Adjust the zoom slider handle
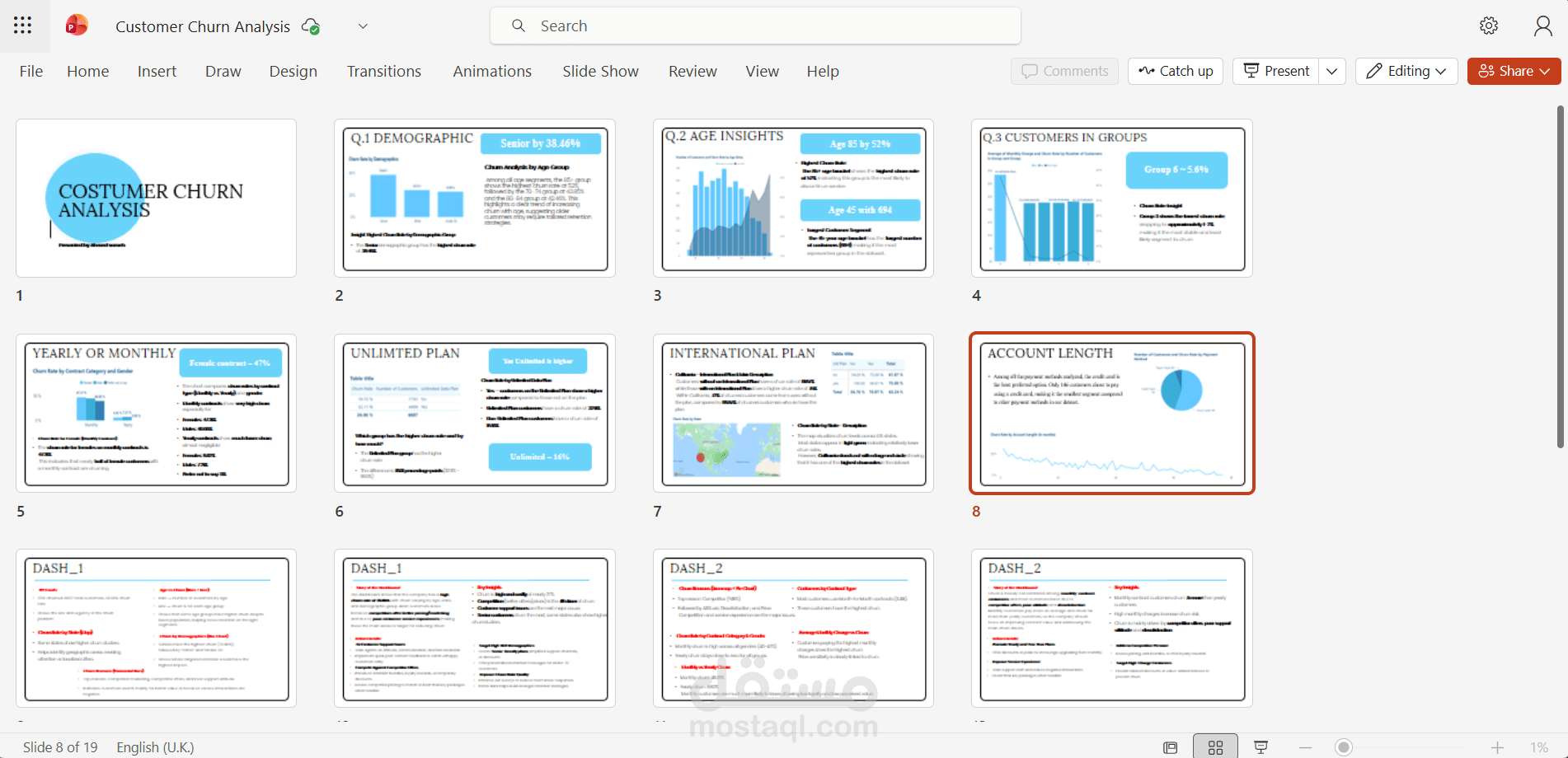Screen dimensions: 1568x758 tap(1344, 747)
